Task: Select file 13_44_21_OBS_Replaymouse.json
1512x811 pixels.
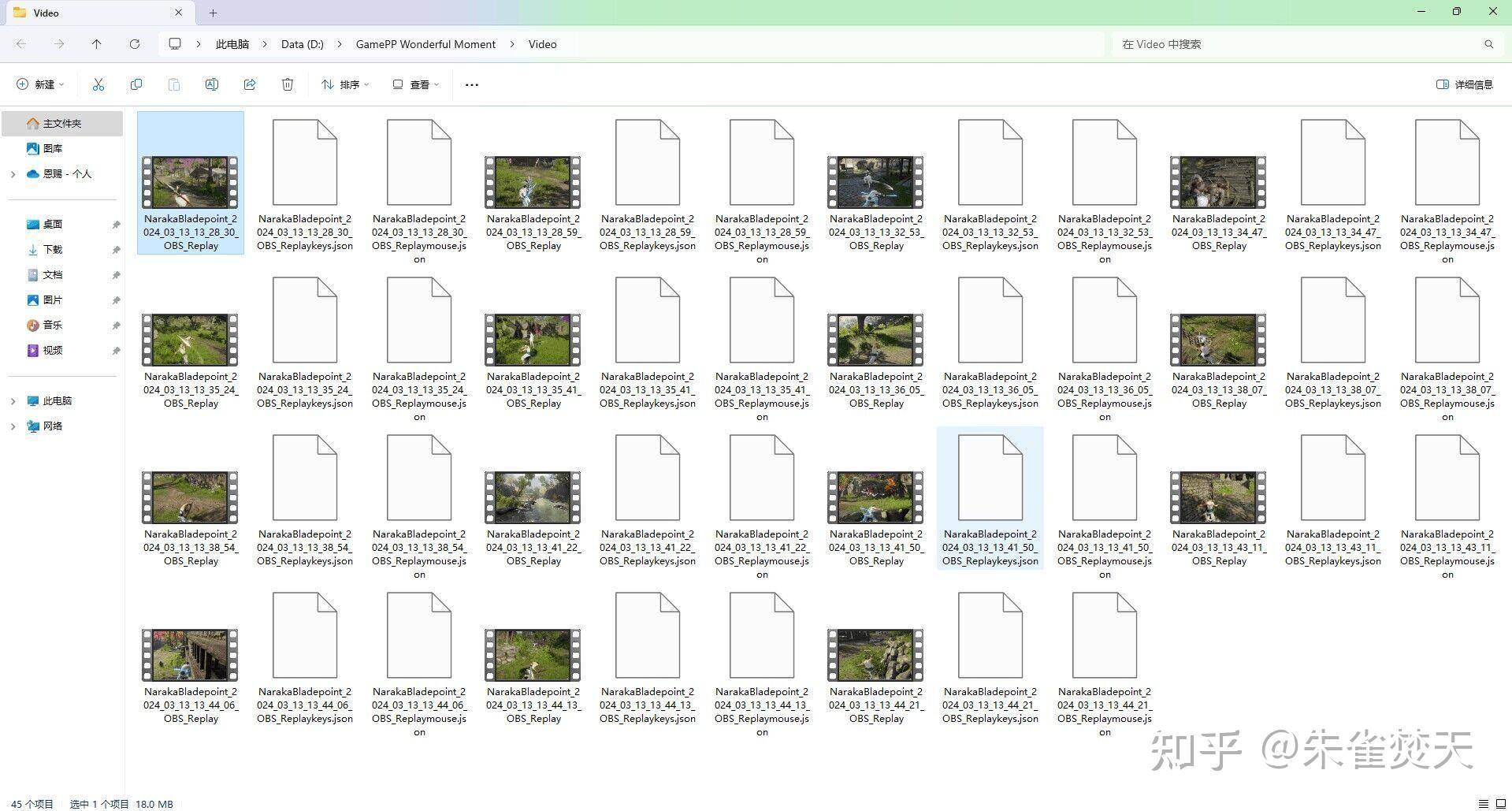Action: coord(1105,662)
